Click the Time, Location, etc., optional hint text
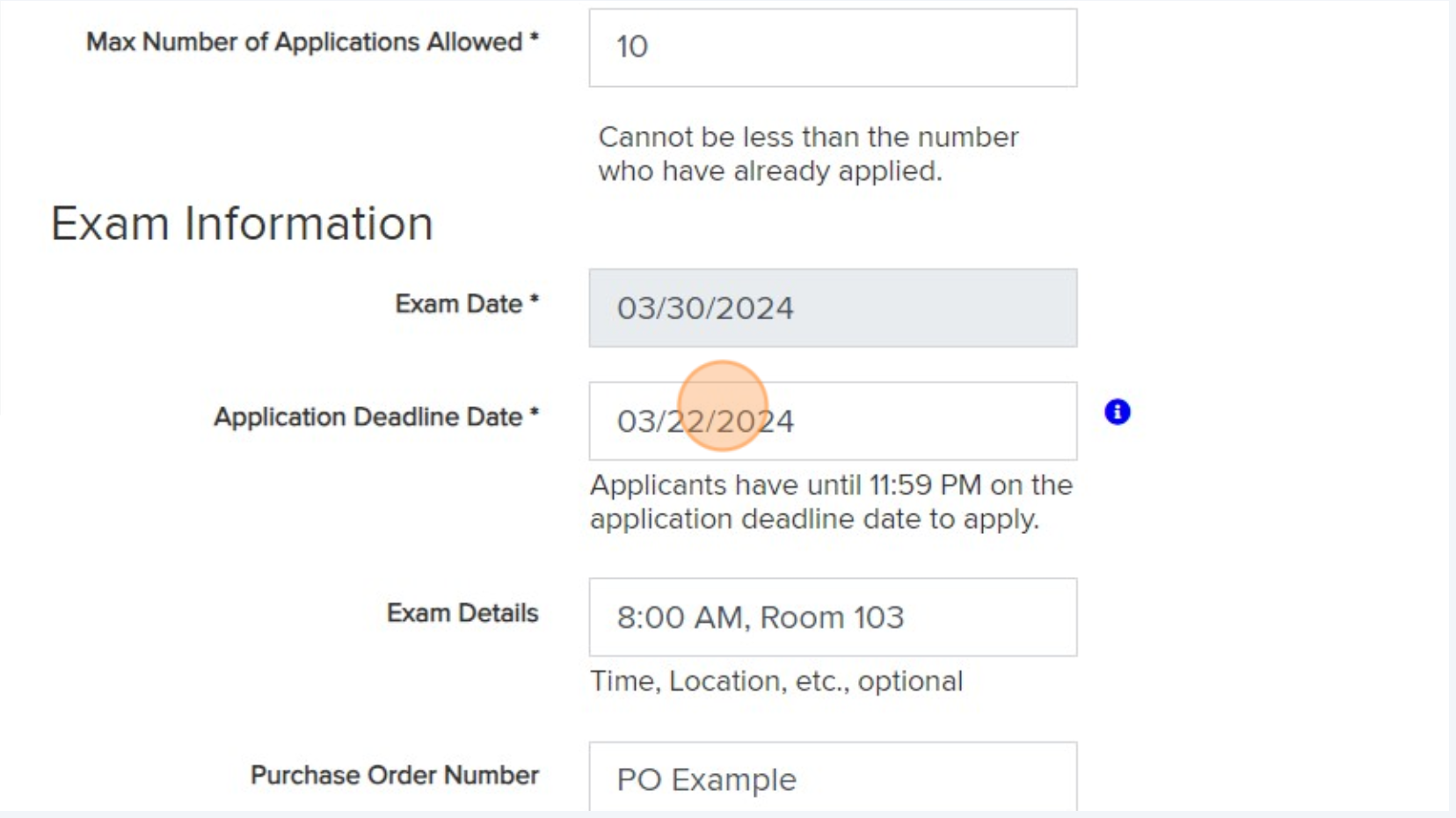Viewport: 1456px width, 818px height. pyautogui.click(x=777, y=679)
